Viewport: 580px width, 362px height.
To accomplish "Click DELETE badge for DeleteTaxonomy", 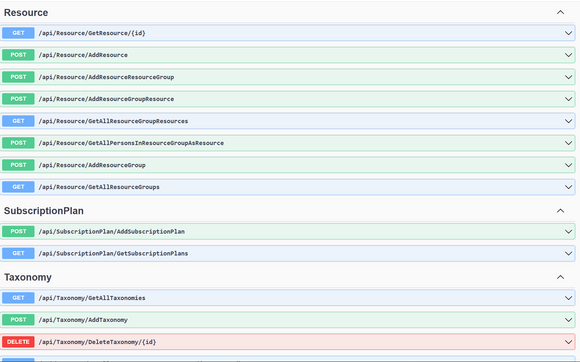I will (x=18, y=342).
